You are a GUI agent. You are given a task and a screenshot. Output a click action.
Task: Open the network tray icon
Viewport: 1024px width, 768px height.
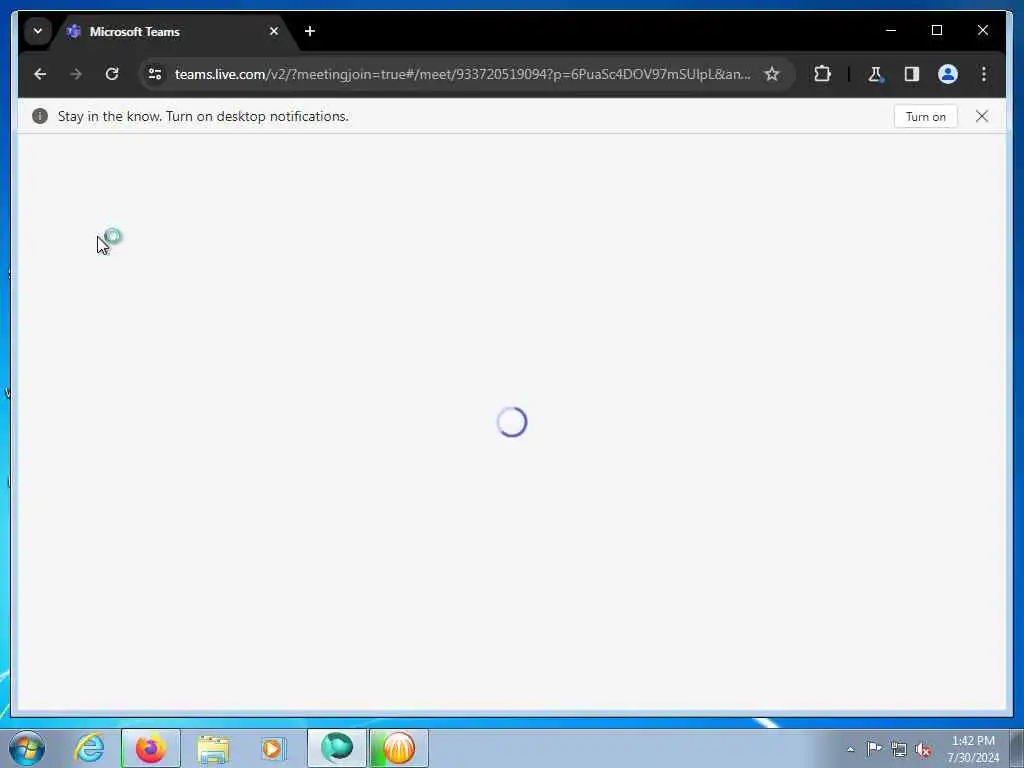(x=899, y=749)
